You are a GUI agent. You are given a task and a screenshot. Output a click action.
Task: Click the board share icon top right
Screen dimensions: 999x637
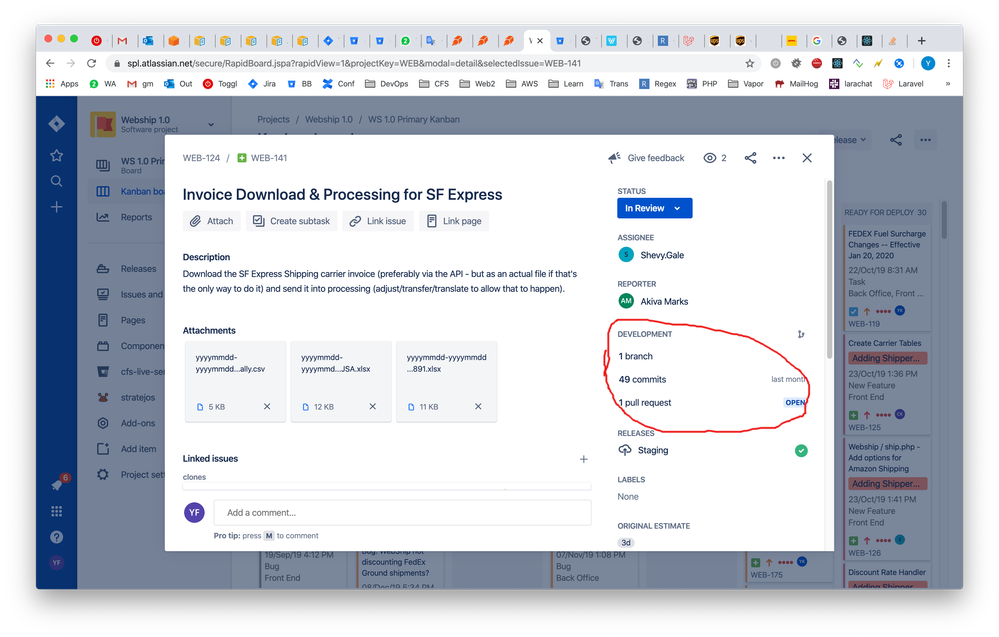coord(896,140)
